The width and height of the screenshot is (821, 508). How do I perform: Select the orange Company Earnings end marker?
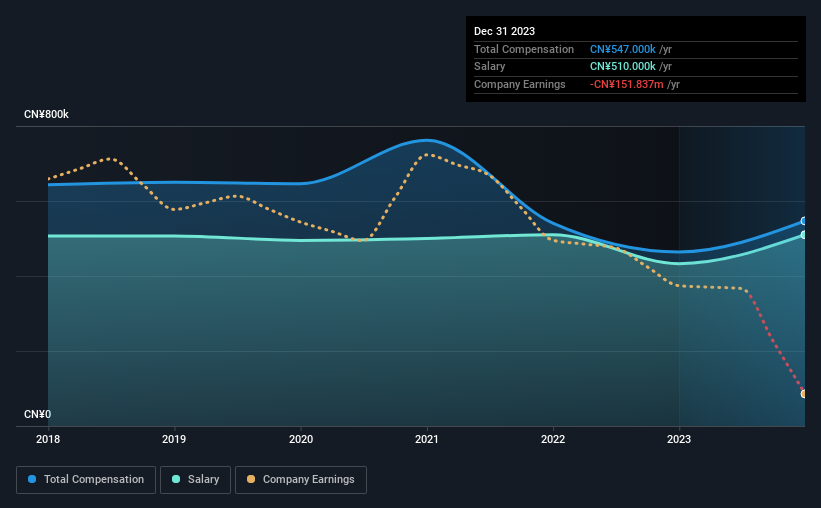pos(804,394)
